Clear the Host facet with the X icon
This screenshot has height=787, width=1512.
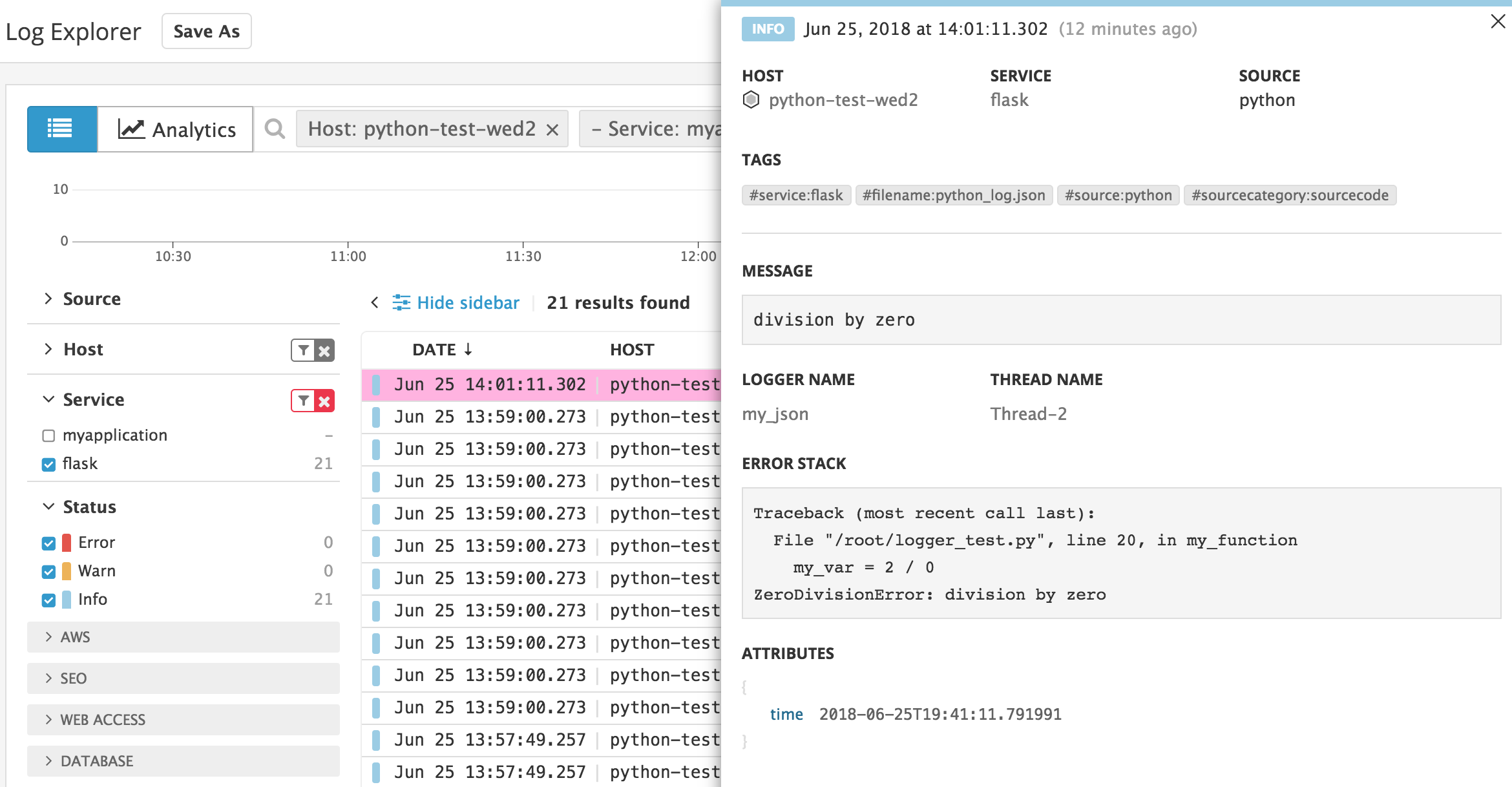325,350
